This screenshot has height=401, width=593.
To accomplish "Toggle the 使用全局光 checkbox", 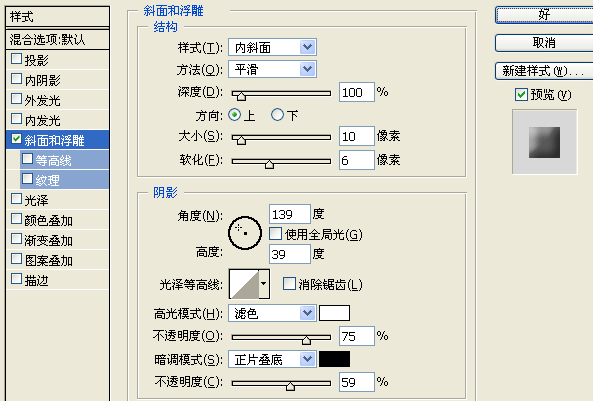I will point(275,234).
